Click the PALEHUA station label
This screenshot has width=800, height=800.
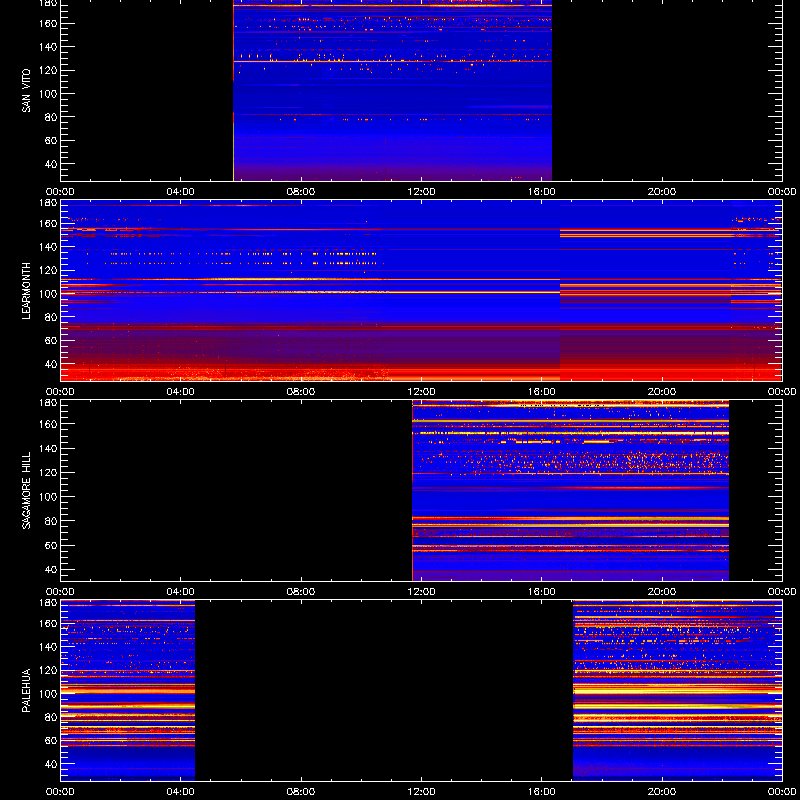(x=26, y=690)
